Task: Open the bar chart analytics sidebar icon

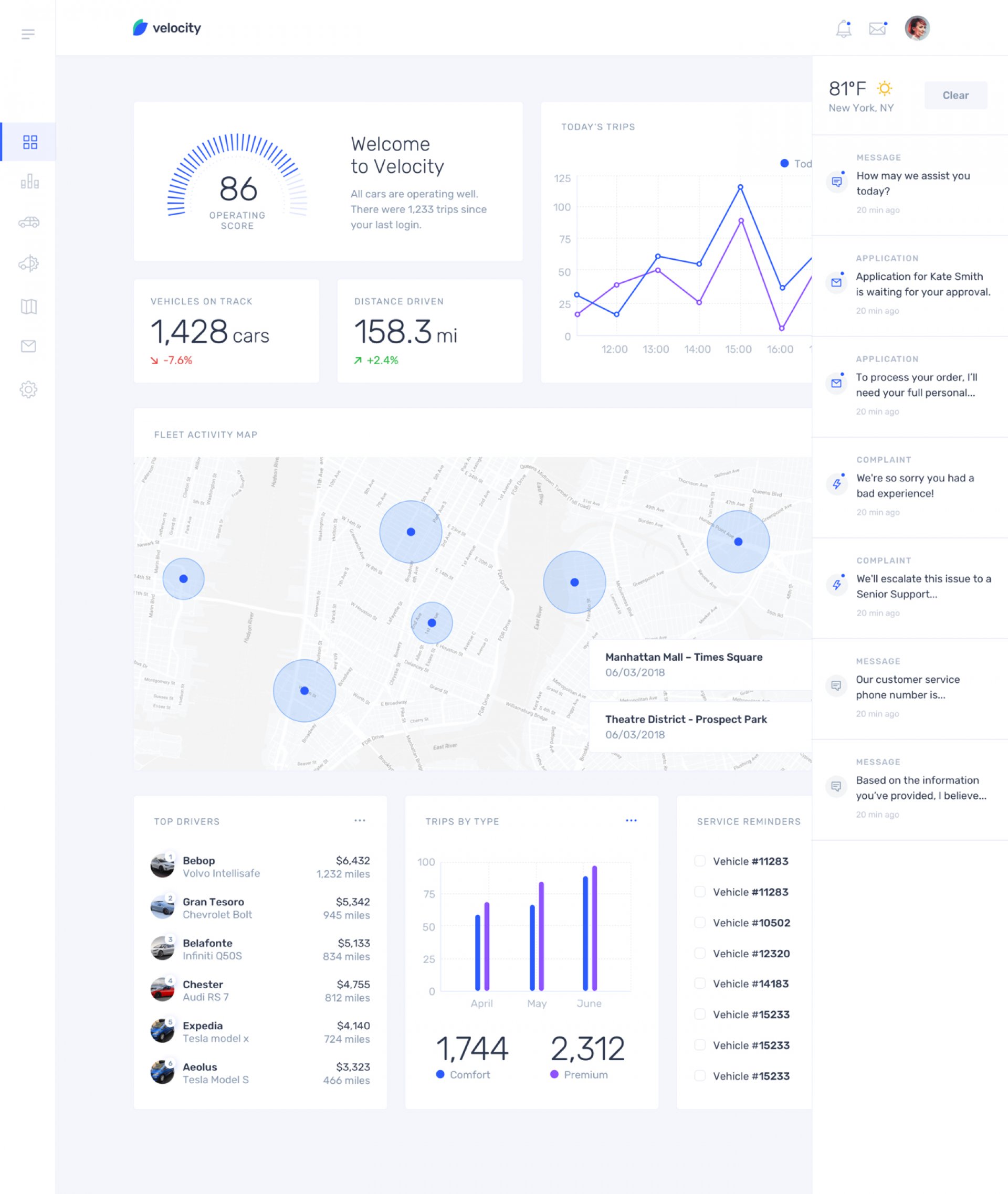Action: coord(30,182)
